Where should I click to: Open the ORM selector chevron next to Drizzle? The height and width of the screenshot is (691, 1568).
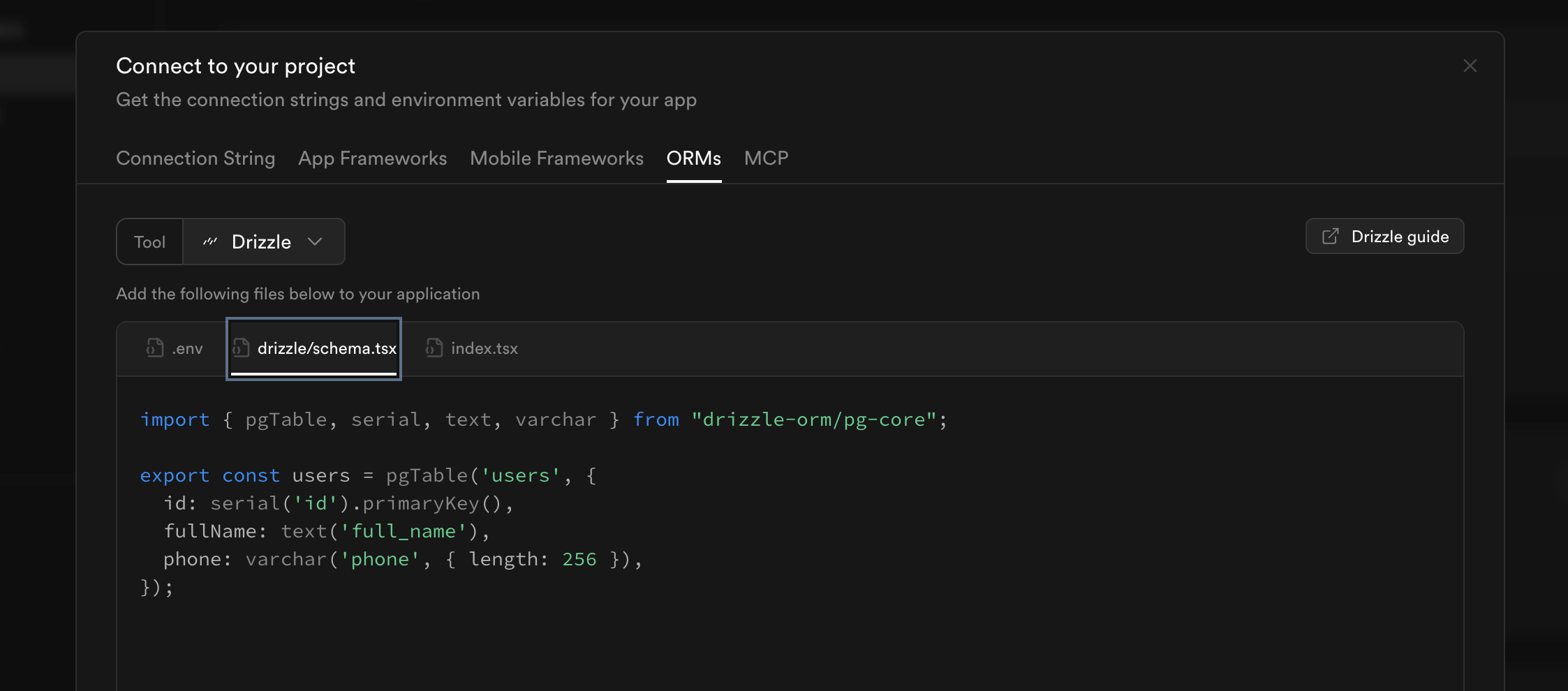tap(315, 242)
